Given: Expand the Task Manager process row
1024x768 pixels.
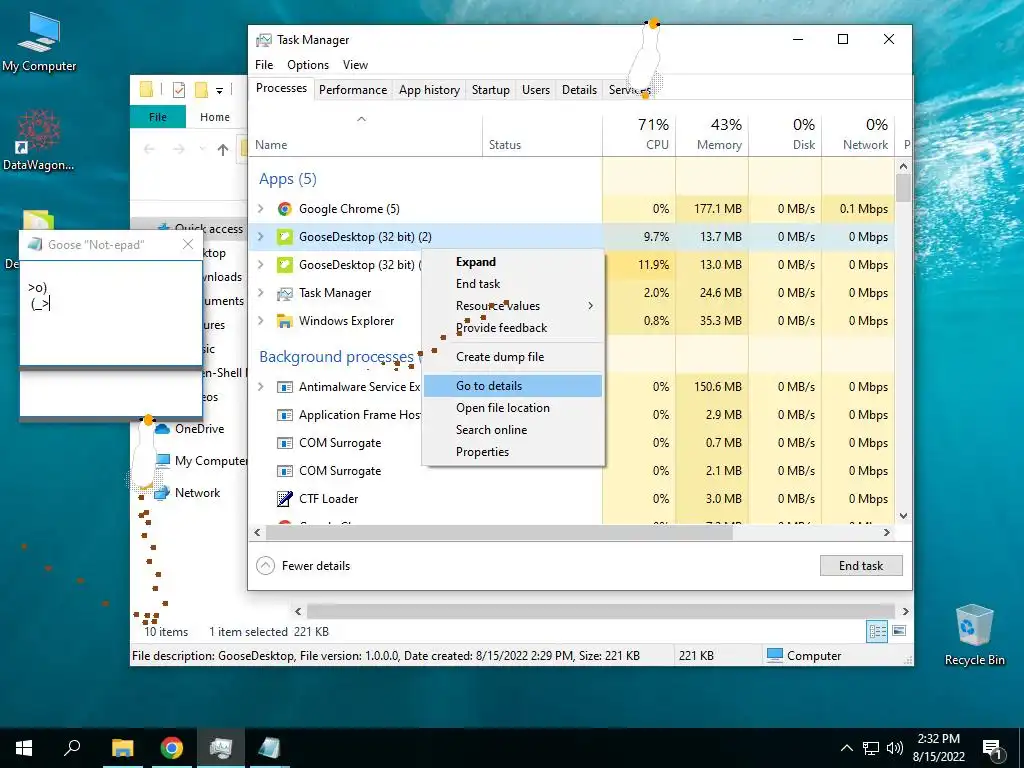Looking at the screenshot, I should click(x=261, y=293).
